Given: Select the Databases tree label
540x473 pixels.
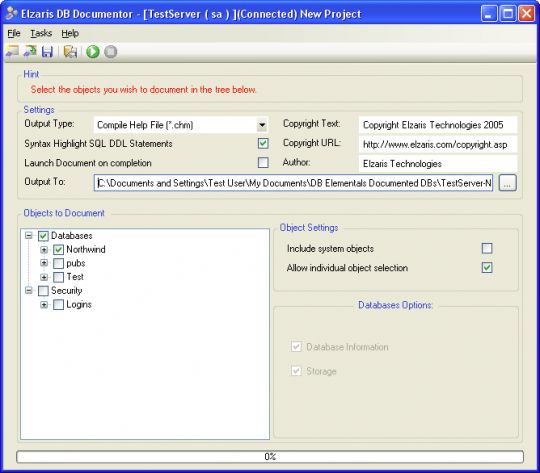Looking at the screenshot, I should coord(72,236).
